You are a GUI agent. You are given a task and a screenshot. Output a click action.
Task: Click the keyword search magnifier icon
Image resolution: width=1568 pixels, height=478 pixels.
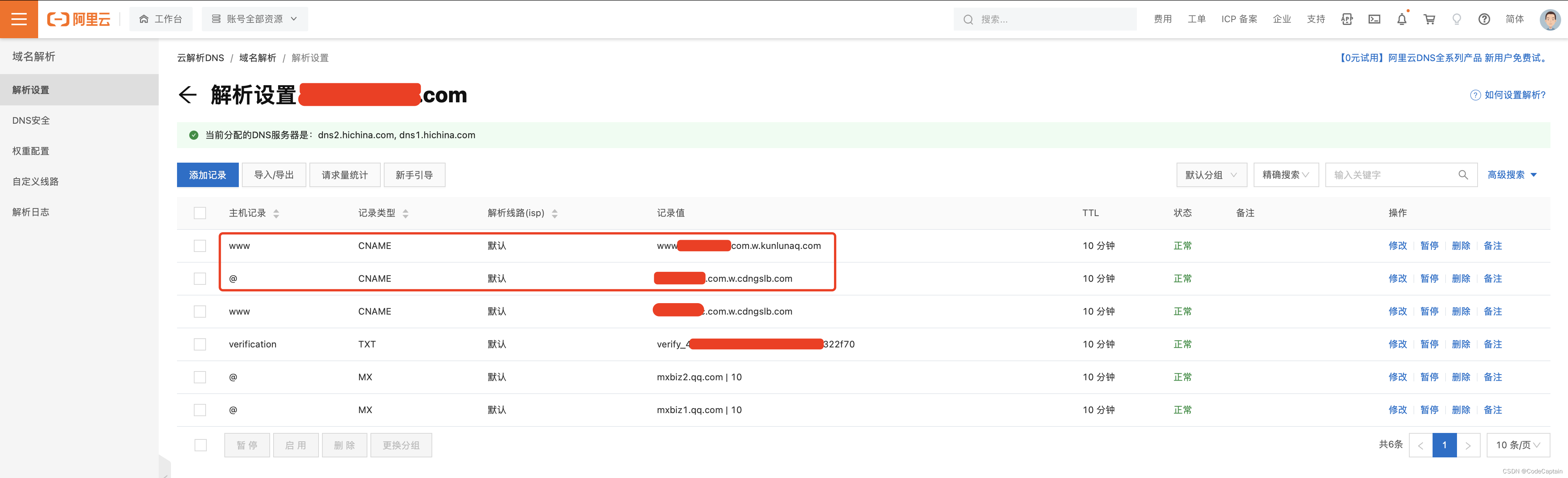pyautogui.click(x=1463, y=175)
